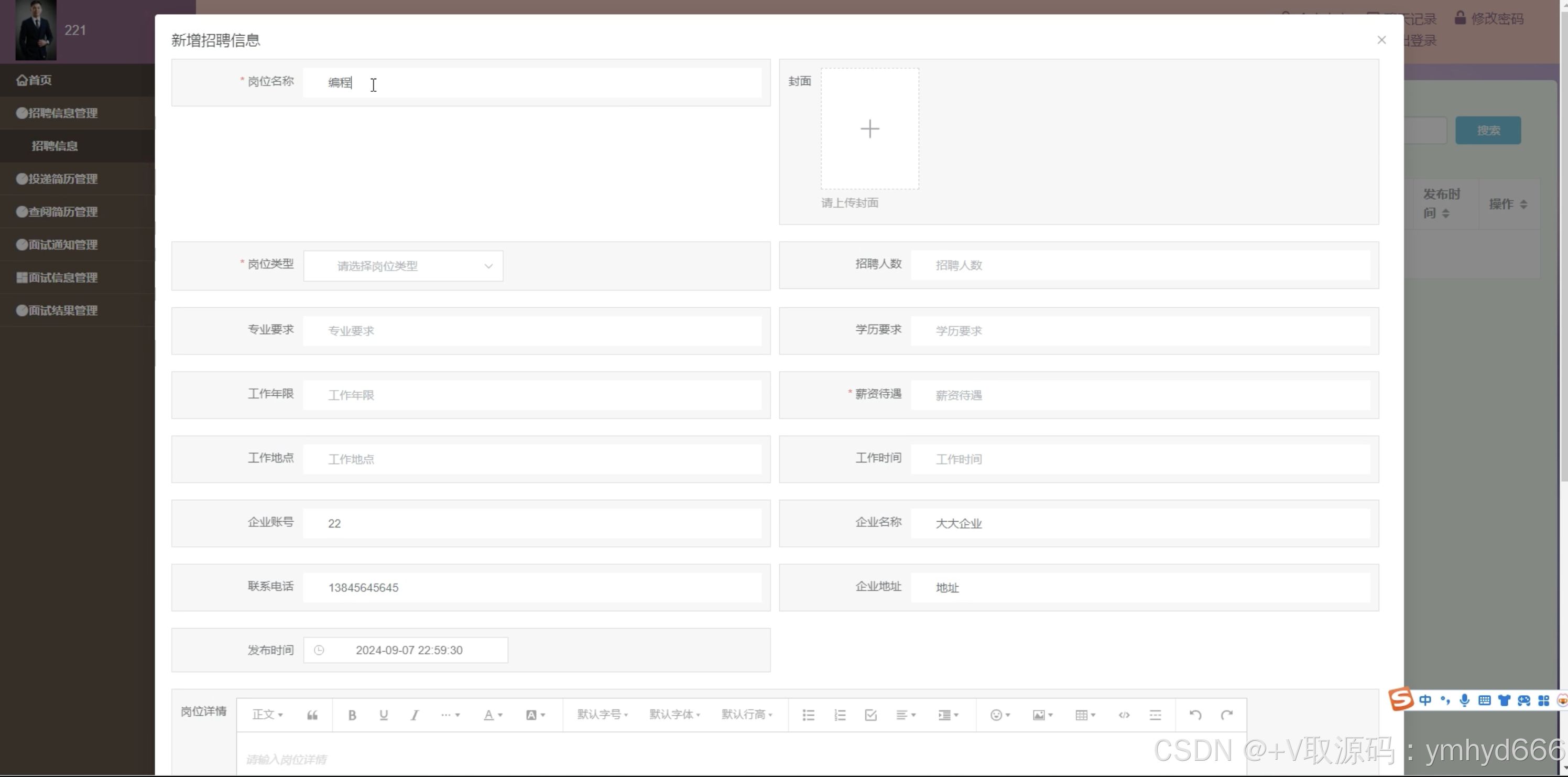Insert numbered list in editor
Screen dimensions: 1568x777
click(x=840, y=715)
